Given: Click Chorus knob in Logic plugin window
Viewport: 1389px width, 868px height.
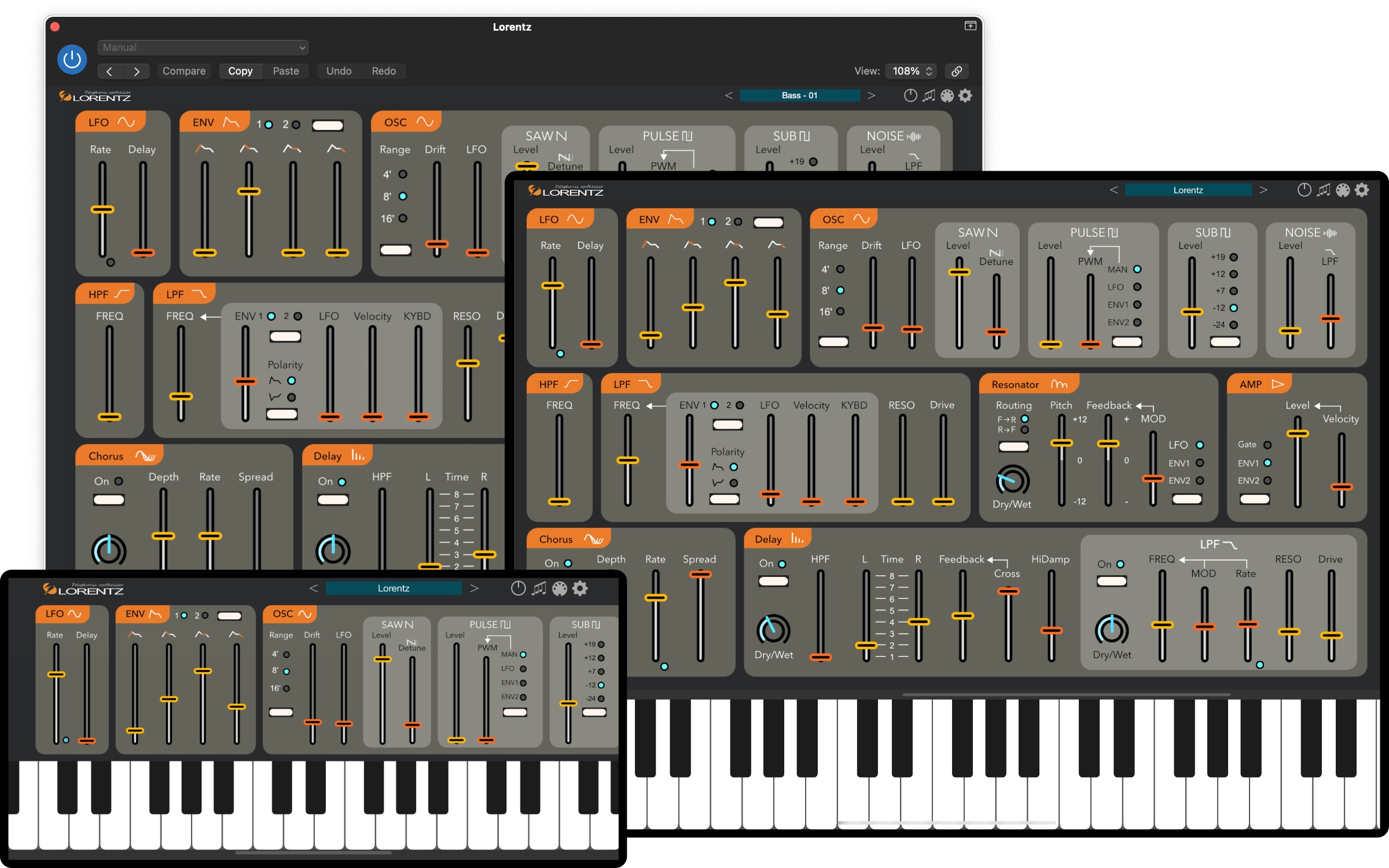Looking at the screenshot, I should [x=109, y=550].
